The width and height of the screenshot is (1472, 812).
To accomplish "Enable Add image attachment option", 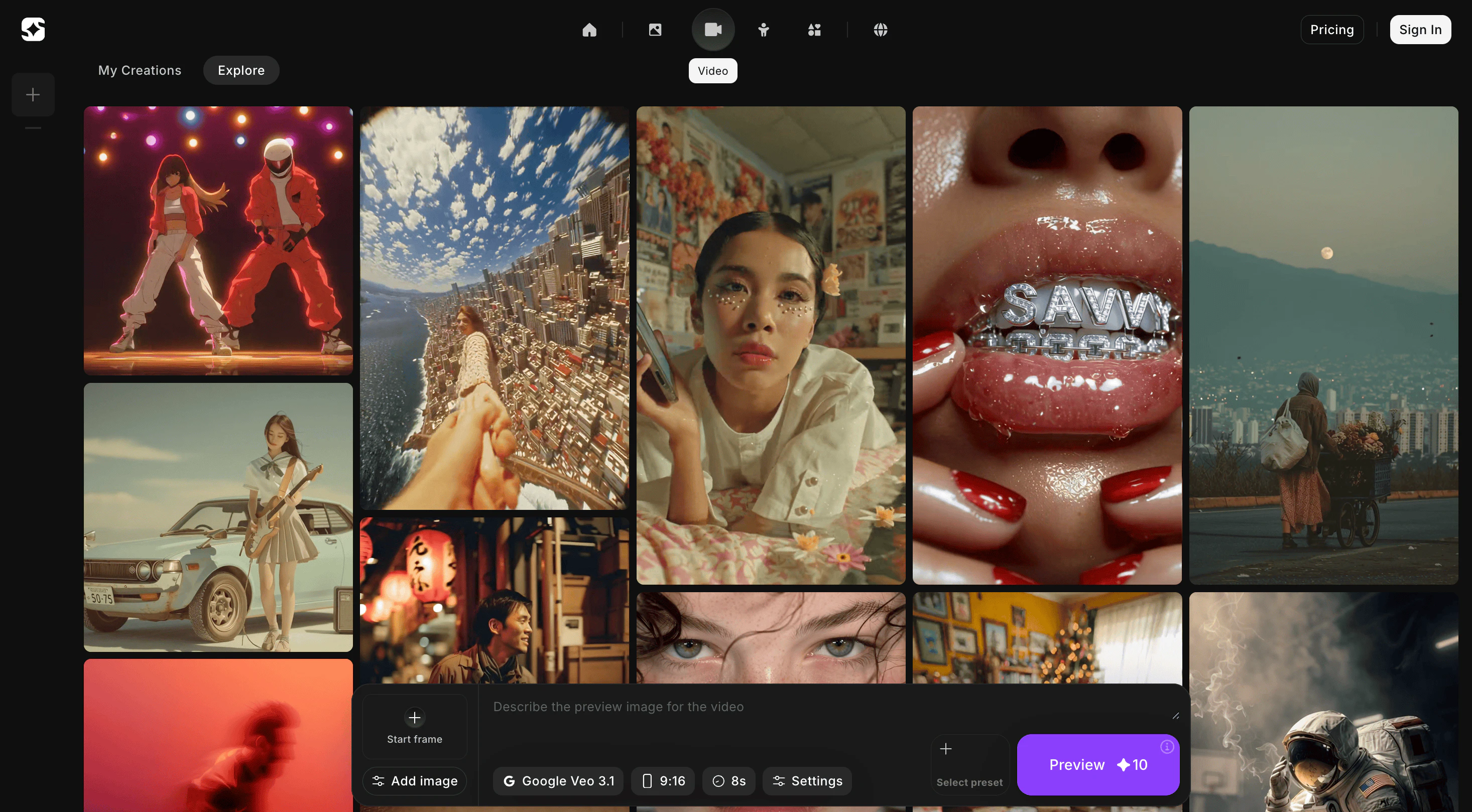I will (x=414, y=780).
